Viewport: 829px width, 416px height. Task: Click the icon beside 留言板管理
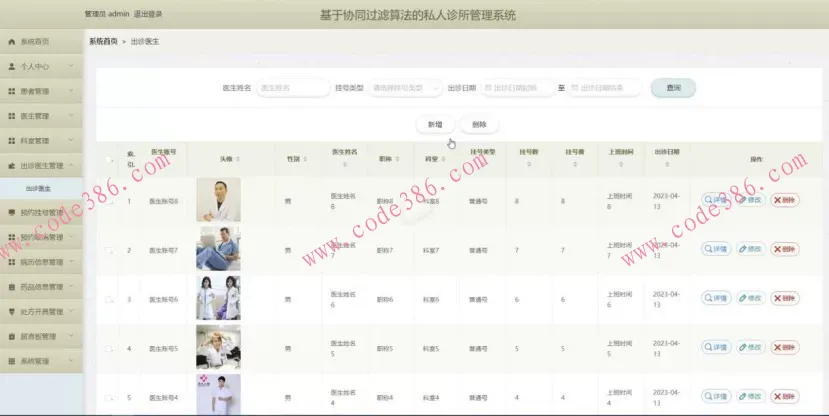pyautogui.click(x=12, y=336)
